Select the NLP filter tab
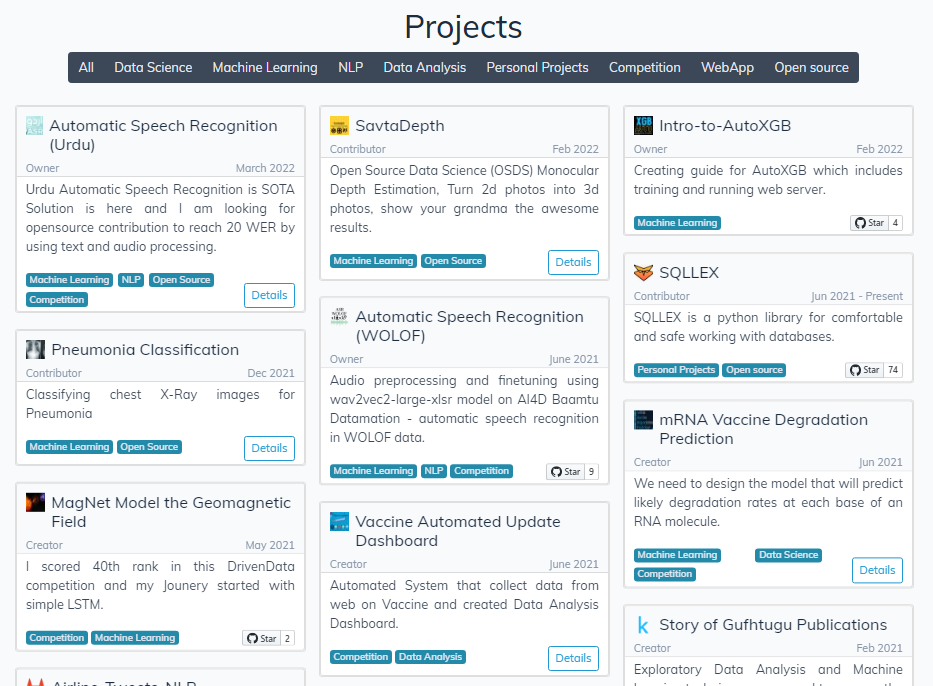The height and width of the screenshot is (686, 933). click(350, 67)
